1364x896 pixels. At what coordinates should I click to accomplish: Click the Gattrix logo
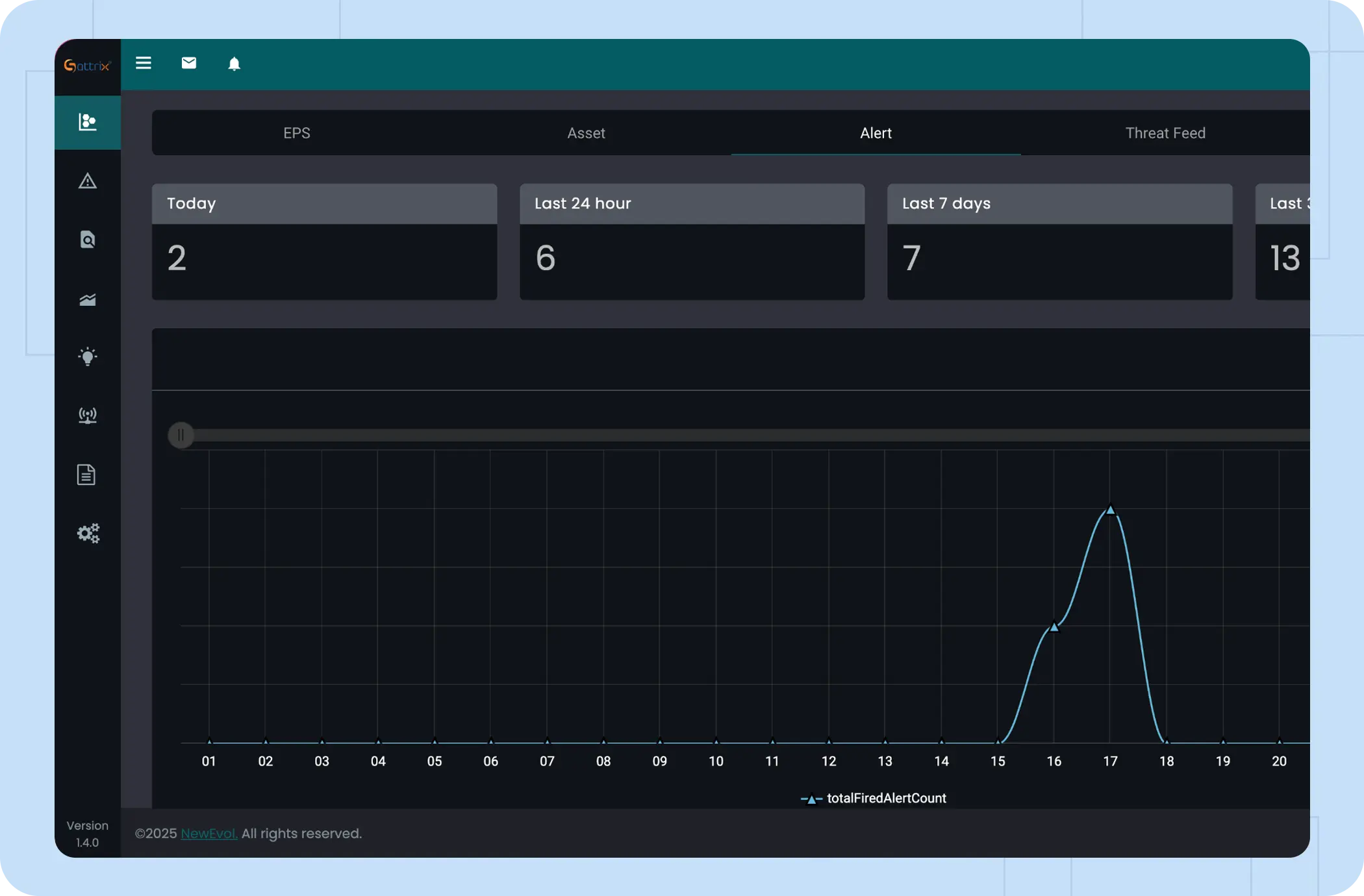coord(88,66)
